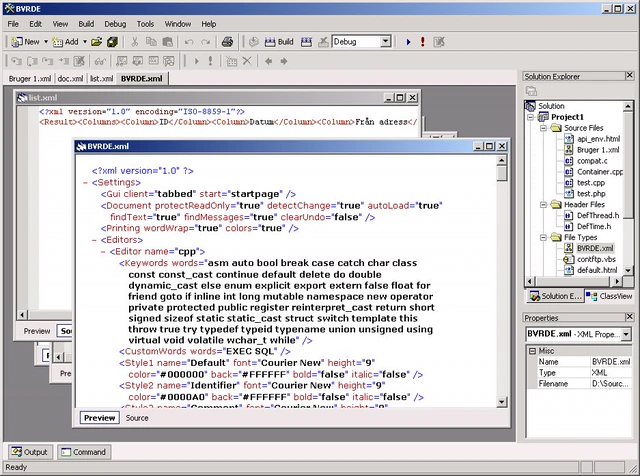Click the Save all icon
The image size is (640, 476).
pos(112,42)
